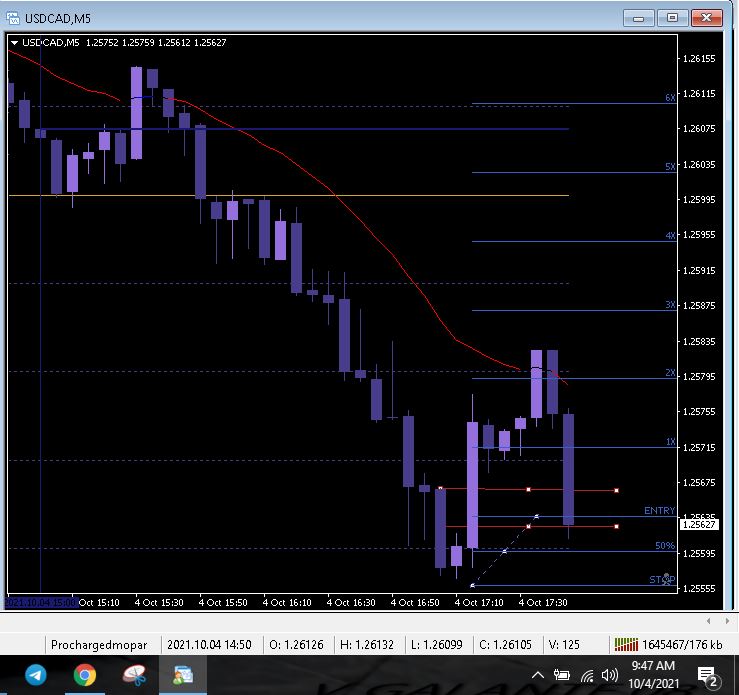Select the 3X target level label
This screenshot has width=739, height=695.
(670, 305)
